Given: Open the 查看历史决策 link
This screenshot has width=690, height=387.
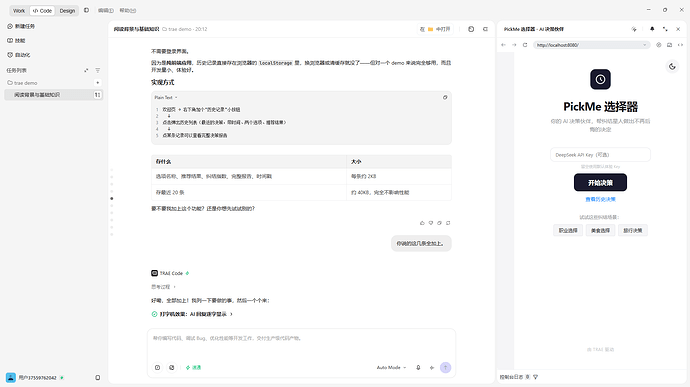Looking at the screenshot, I should [x=600, y=199].
